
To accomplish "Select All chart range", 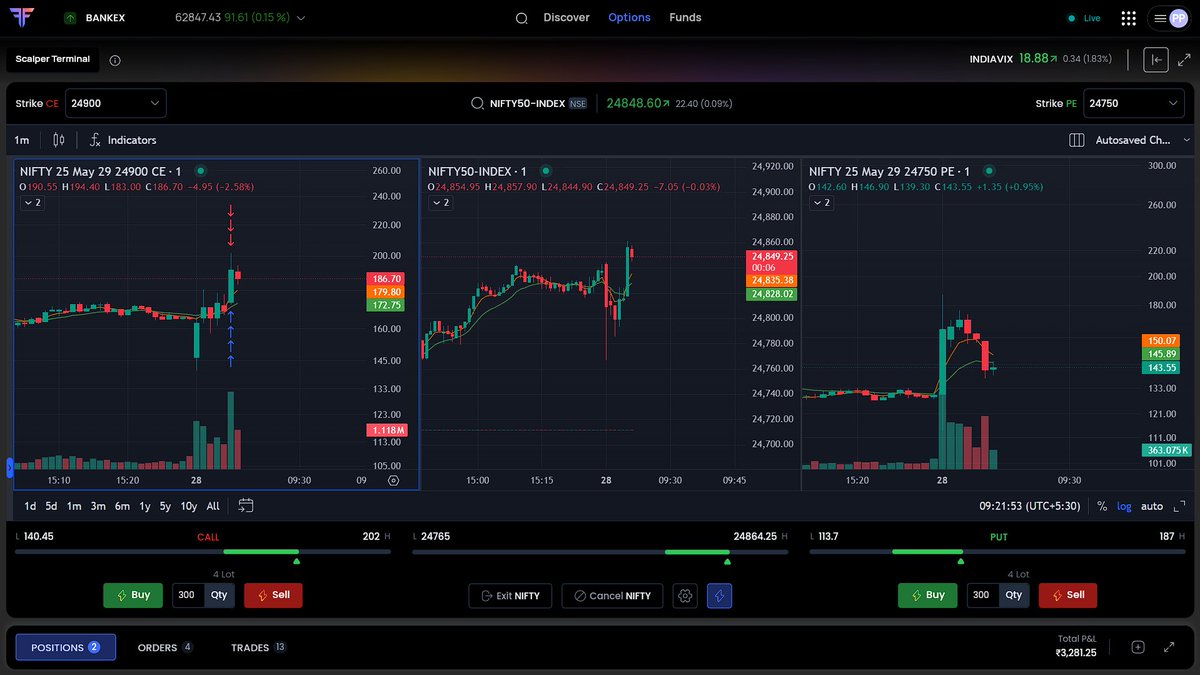I will 213,506.
